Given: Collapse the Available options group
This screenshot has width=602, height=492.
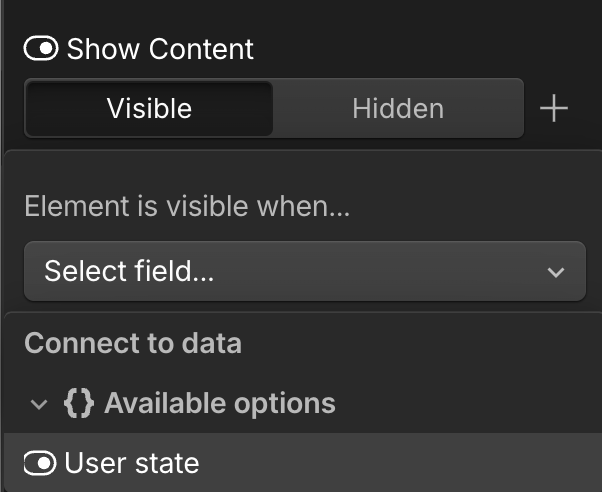Looking at the screenshot, I should click(39, 404).
